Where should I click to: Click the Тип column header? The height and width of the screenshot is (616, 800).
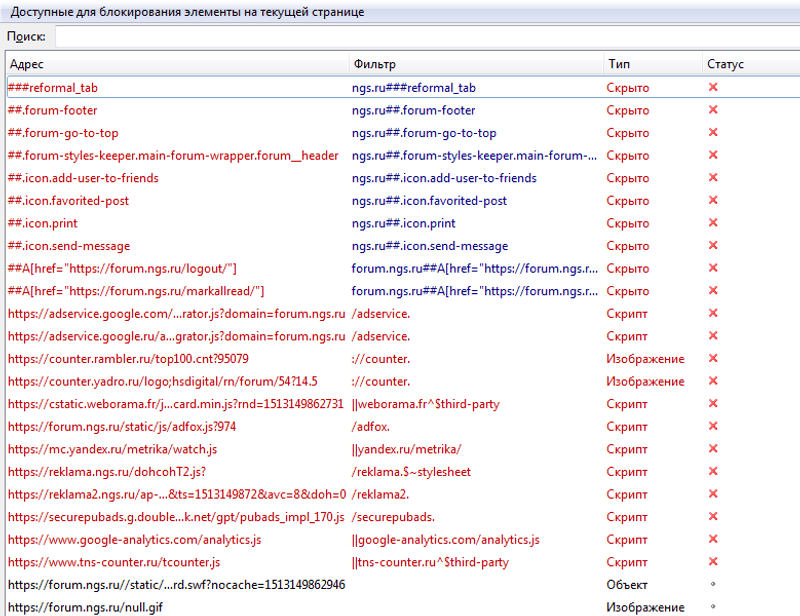(650, 64)
